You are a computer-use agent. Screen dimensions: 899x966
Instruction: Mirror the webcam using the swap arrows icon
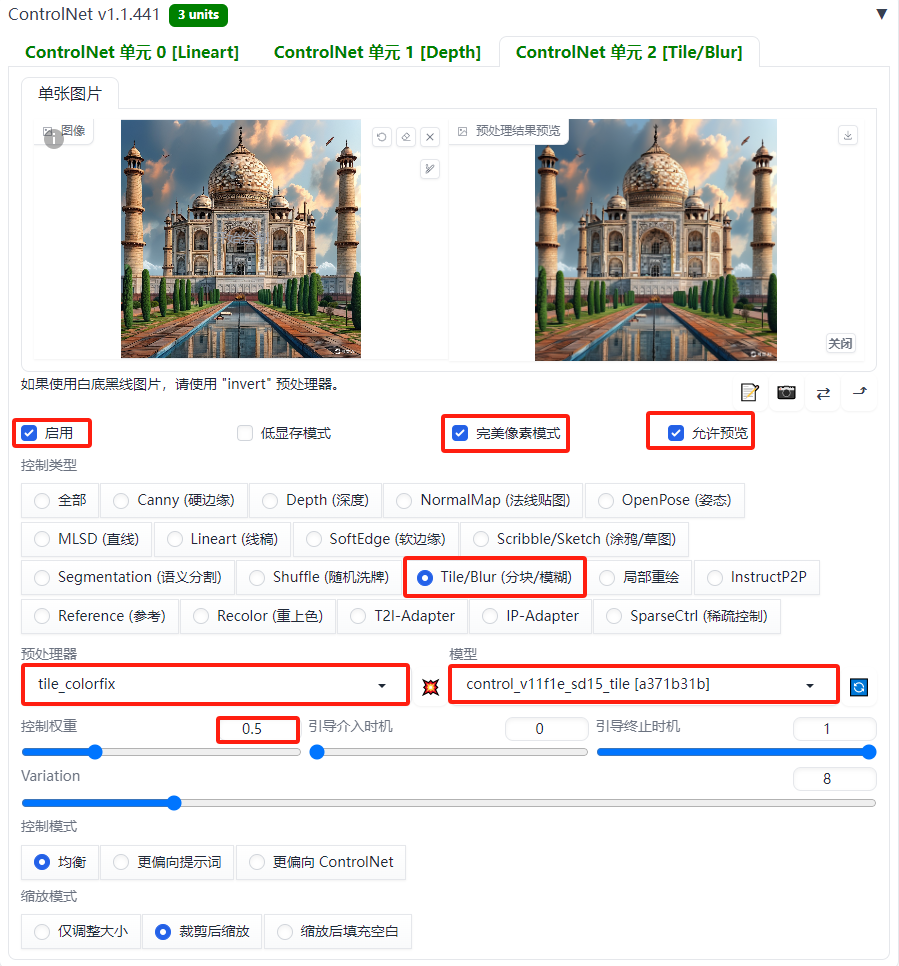click(822, 393)
